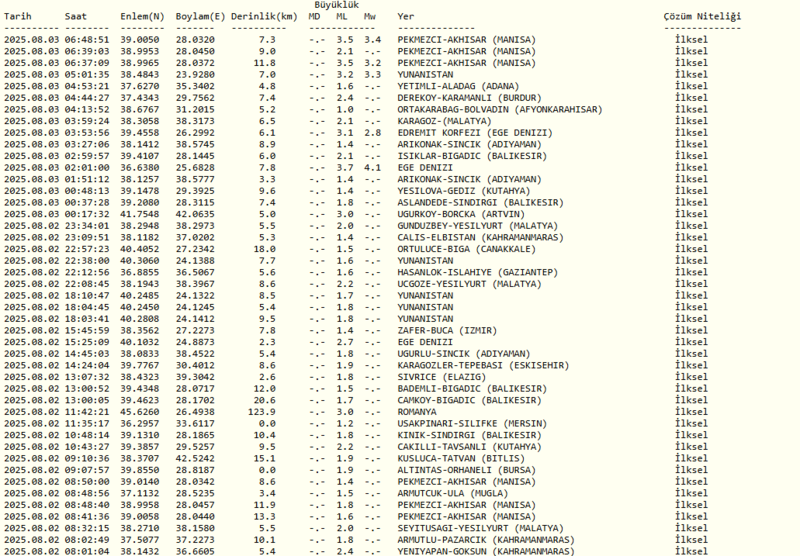Select 'YESILOVA-GEDIZ (KUTAHYA)' location
The height and width of the screenshot is (556, 800).
click(x=464, y=191)
